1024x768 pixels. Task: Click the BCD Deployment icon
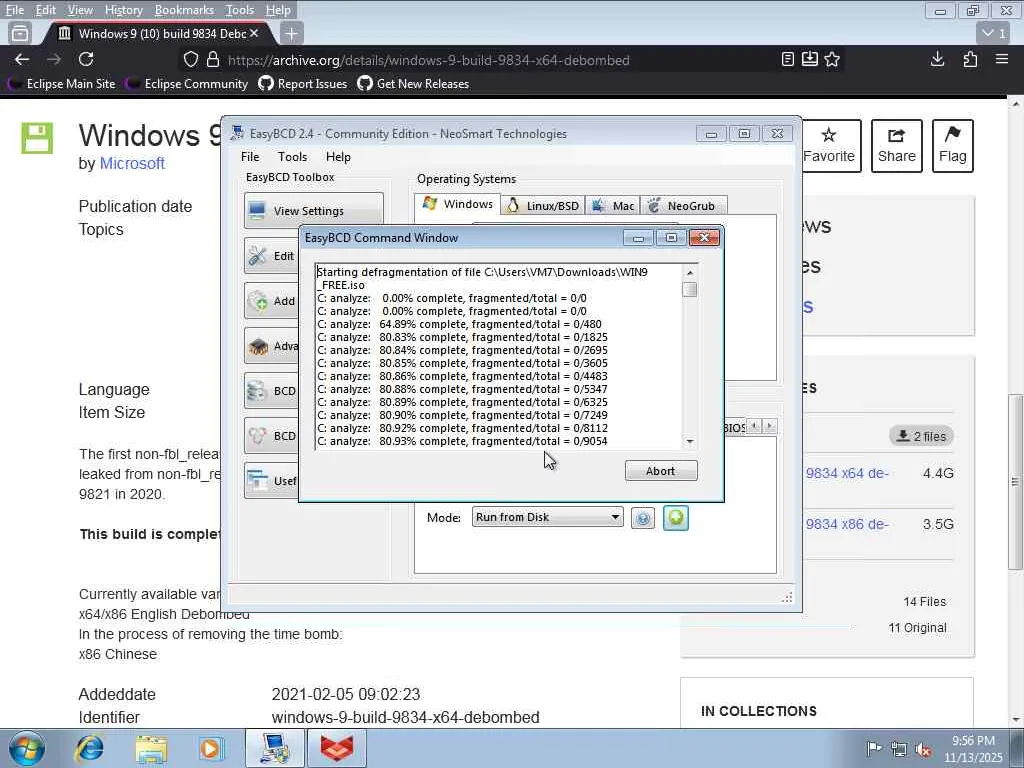257,436
